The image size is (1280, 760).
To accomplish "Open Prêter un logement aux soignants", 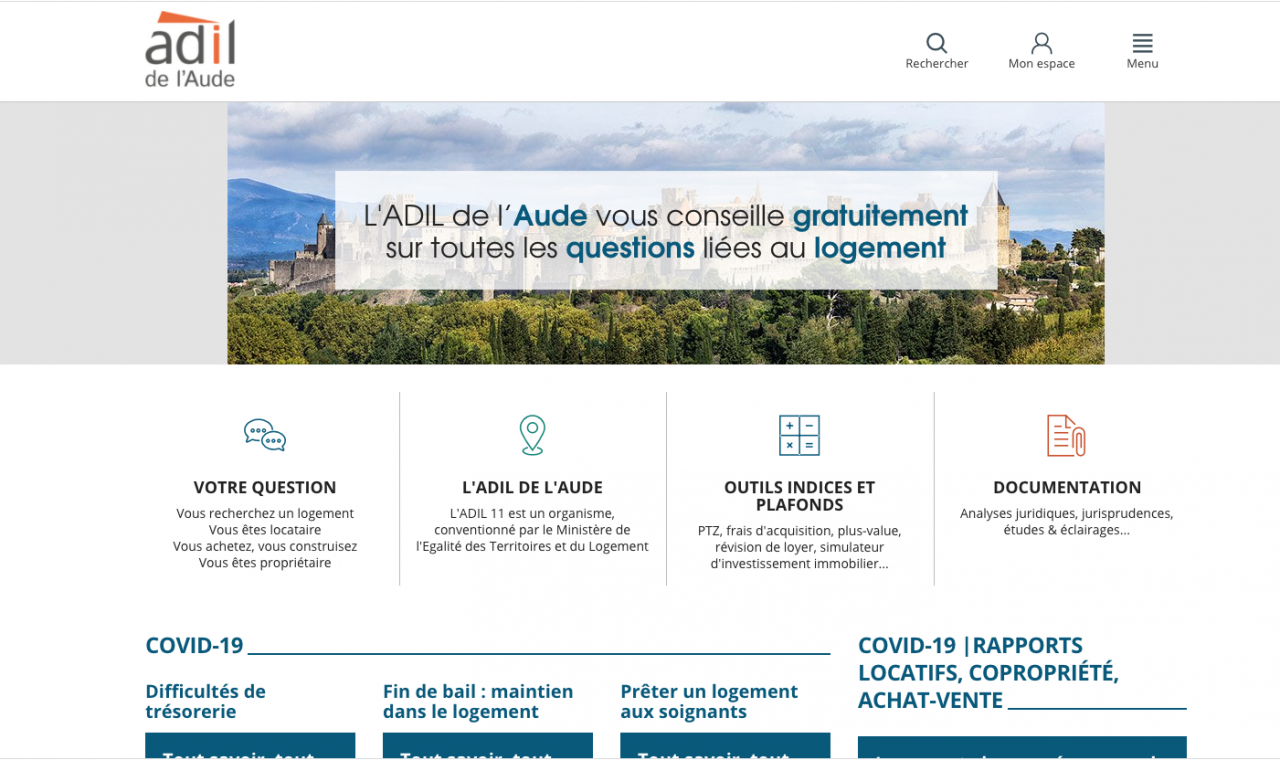I will point(708,701).
